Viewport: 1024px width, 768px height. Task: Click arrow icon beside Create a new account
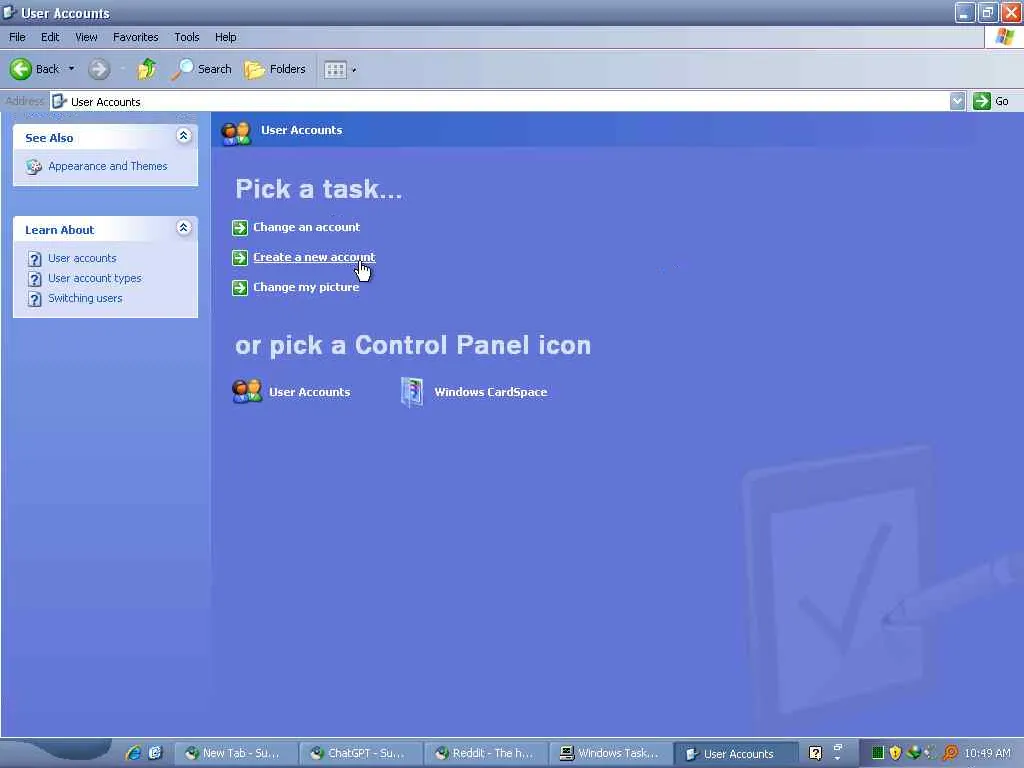coord(240,258)
